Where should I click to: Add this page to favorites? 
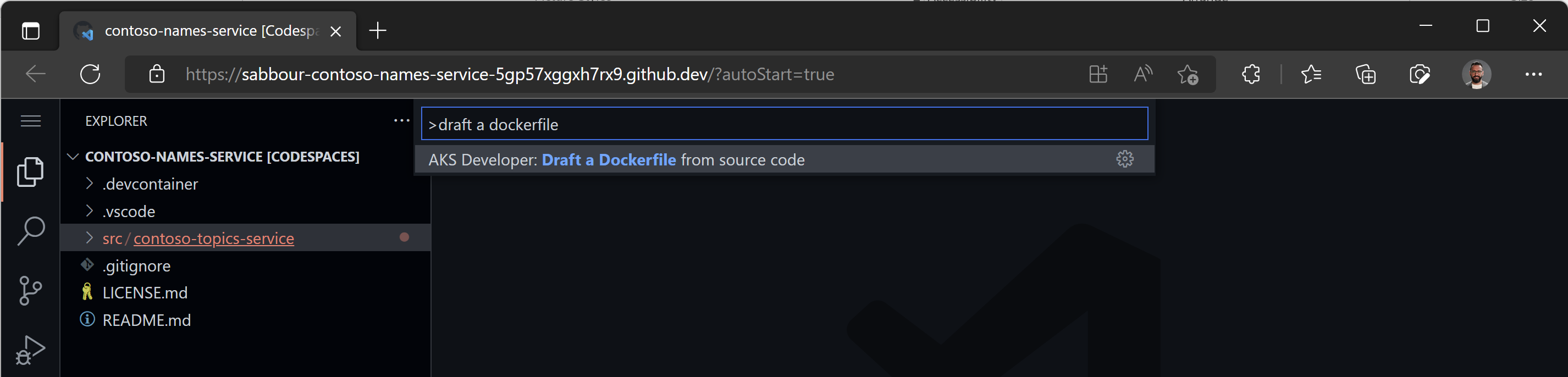[x=1187, y=74]
